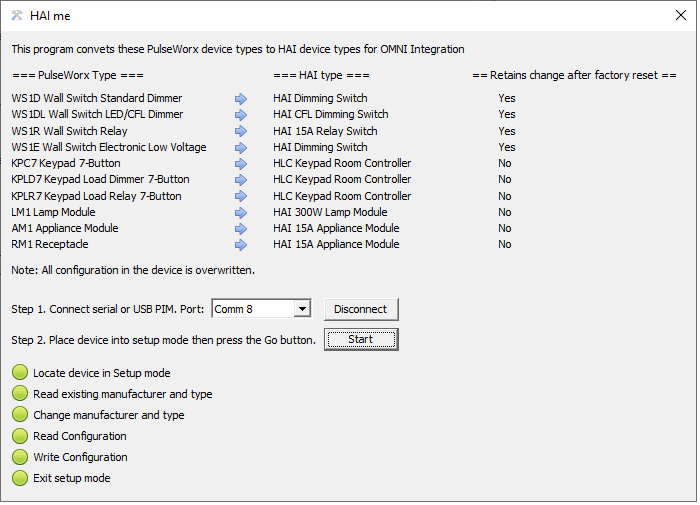The image size is (700, 505).
Task: Click the Disconnect button
Action: [361, 309]
